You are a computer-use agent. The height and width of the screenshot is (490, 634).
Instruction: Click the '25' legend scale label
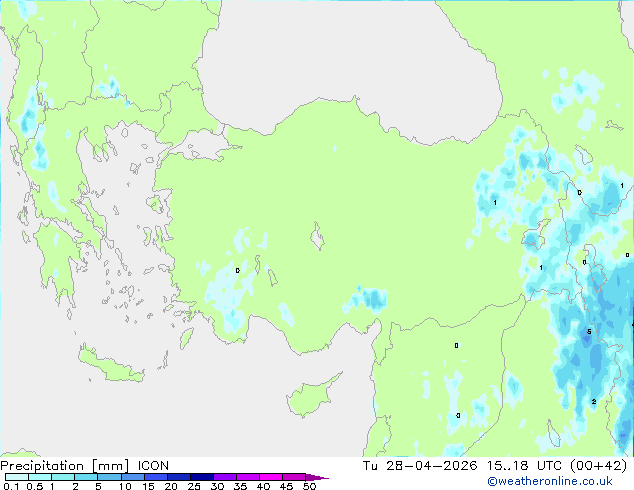pos(194,486)
